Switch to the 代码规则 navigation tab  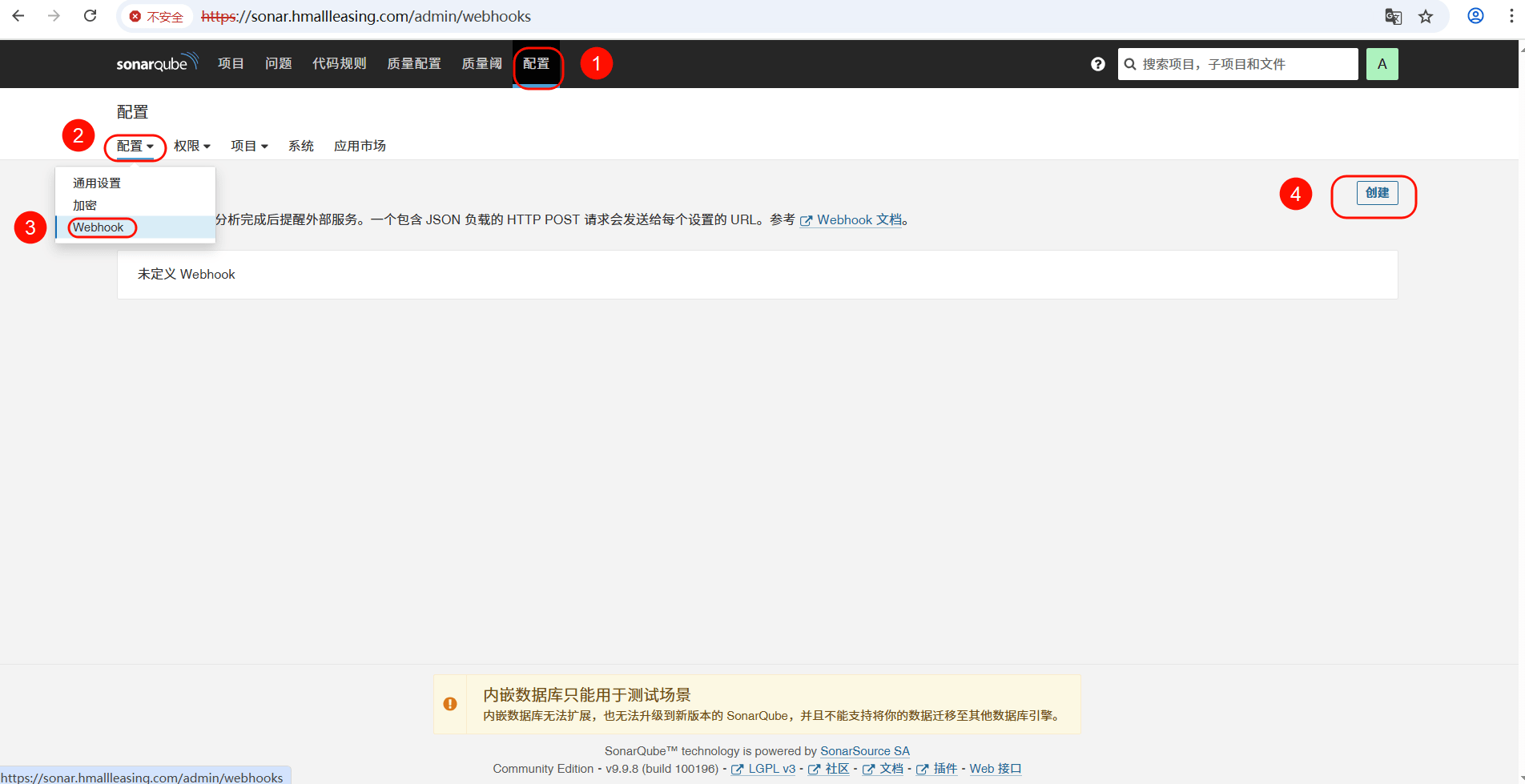[x=339, y=64]
